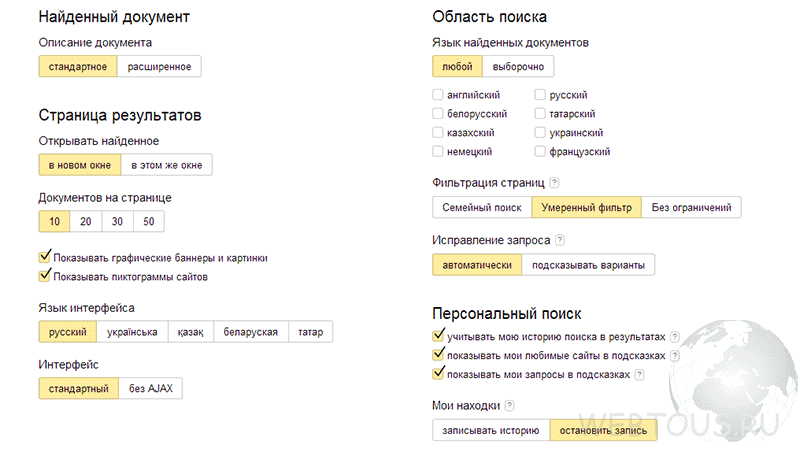Enable Семейный поиск filter
The width and height of the screenshot is (800, 452).
click(x=482, y=207)
